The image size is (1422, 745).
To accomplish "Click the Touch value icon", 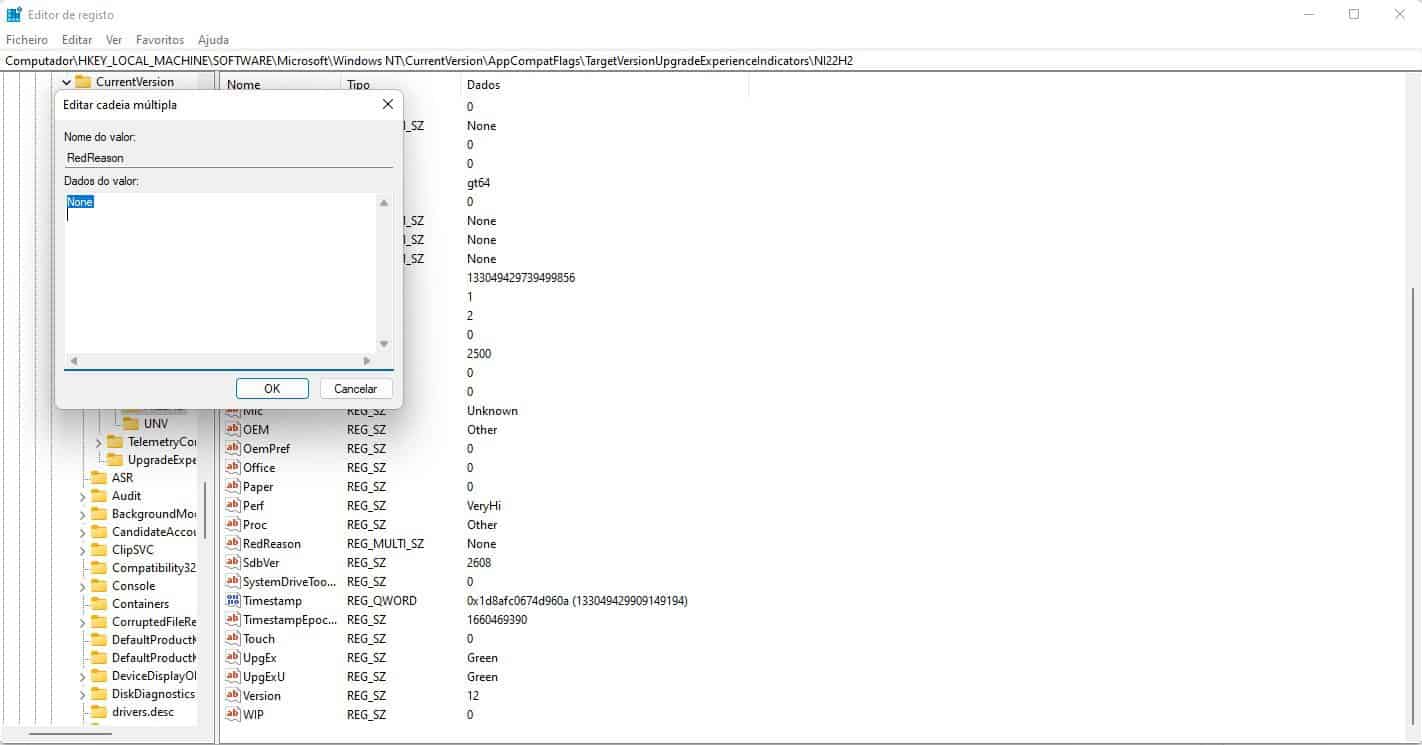I will pos(233,639).
